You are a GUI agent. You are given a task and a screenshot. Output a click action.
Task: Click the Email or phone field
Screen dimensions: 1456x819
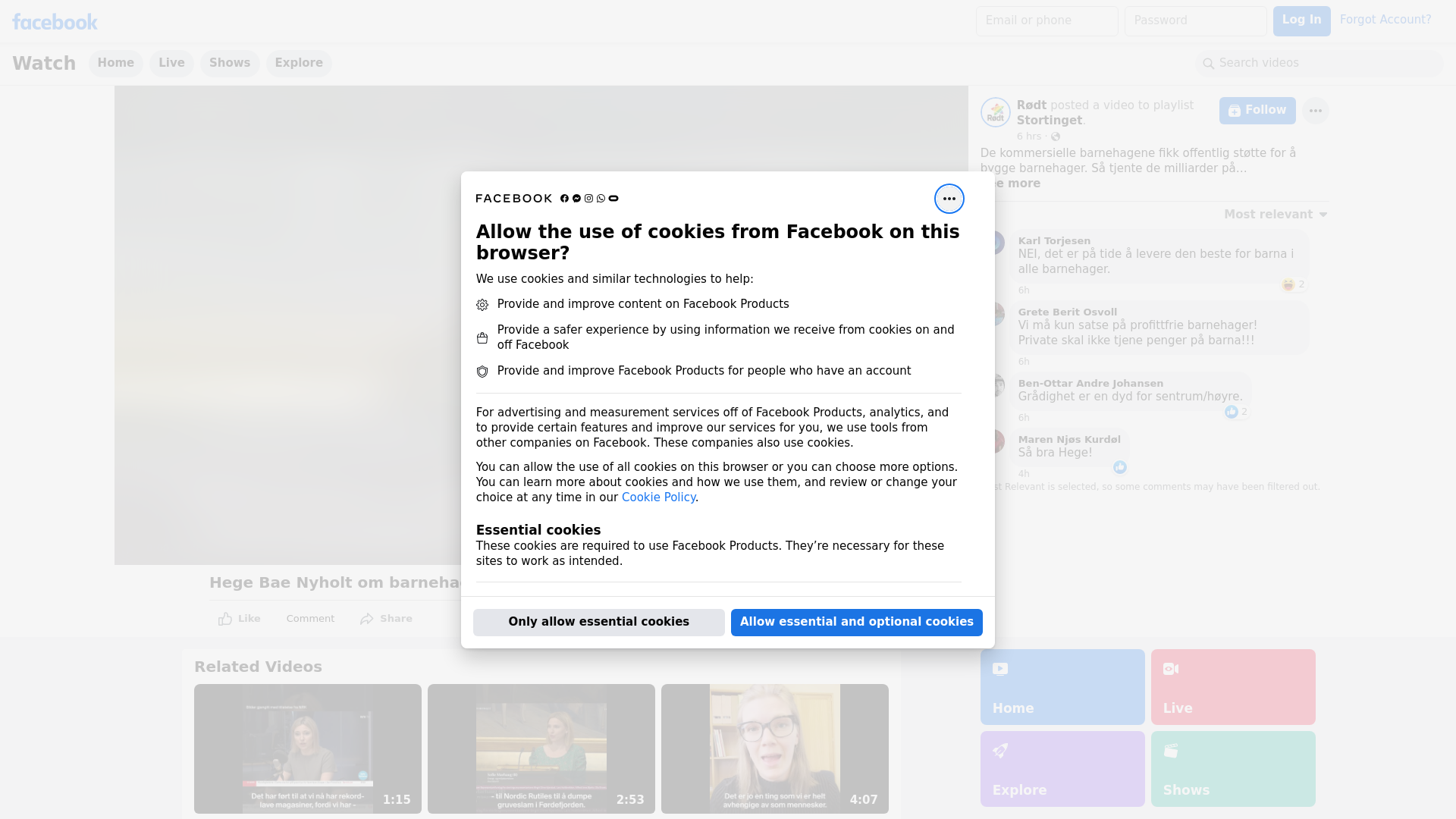point(1046,20)
